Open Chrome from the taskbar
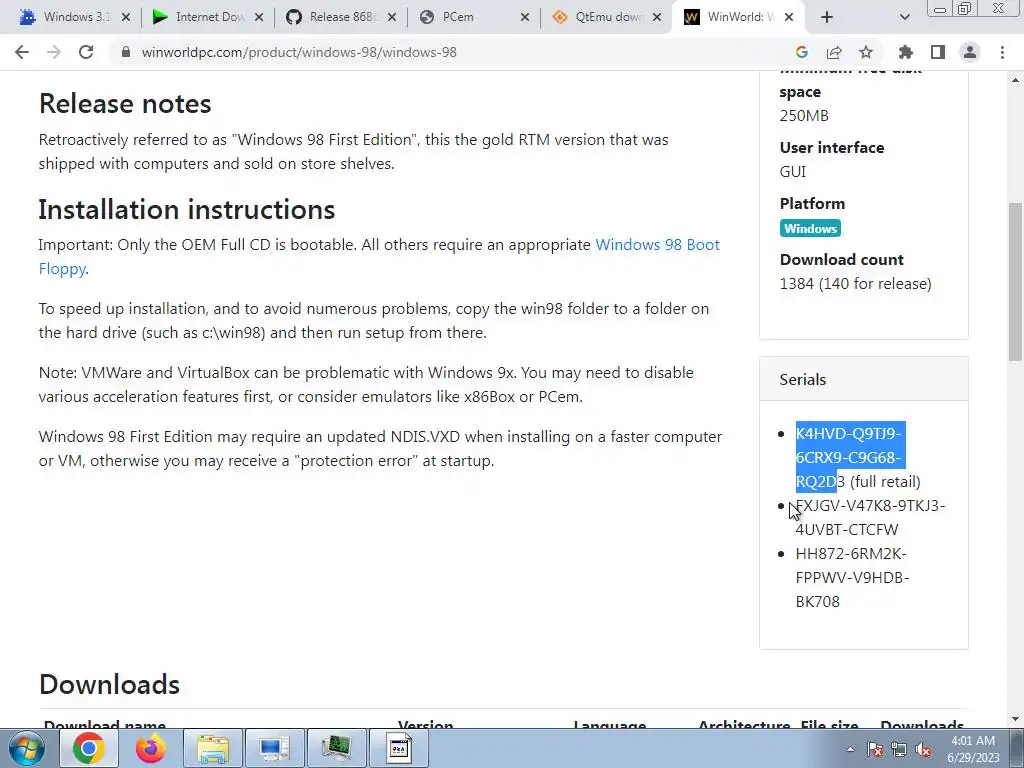Image resolution: width=1024 pixels, height=768 pixels. 89,748
